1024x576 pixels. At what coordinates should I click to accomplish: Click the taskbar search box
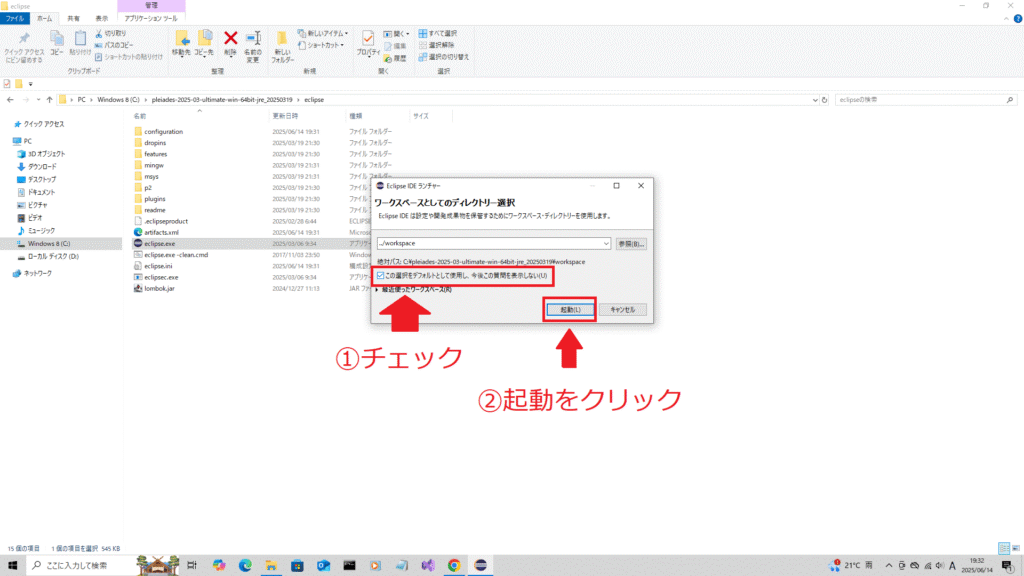click(x=82, y=565)
